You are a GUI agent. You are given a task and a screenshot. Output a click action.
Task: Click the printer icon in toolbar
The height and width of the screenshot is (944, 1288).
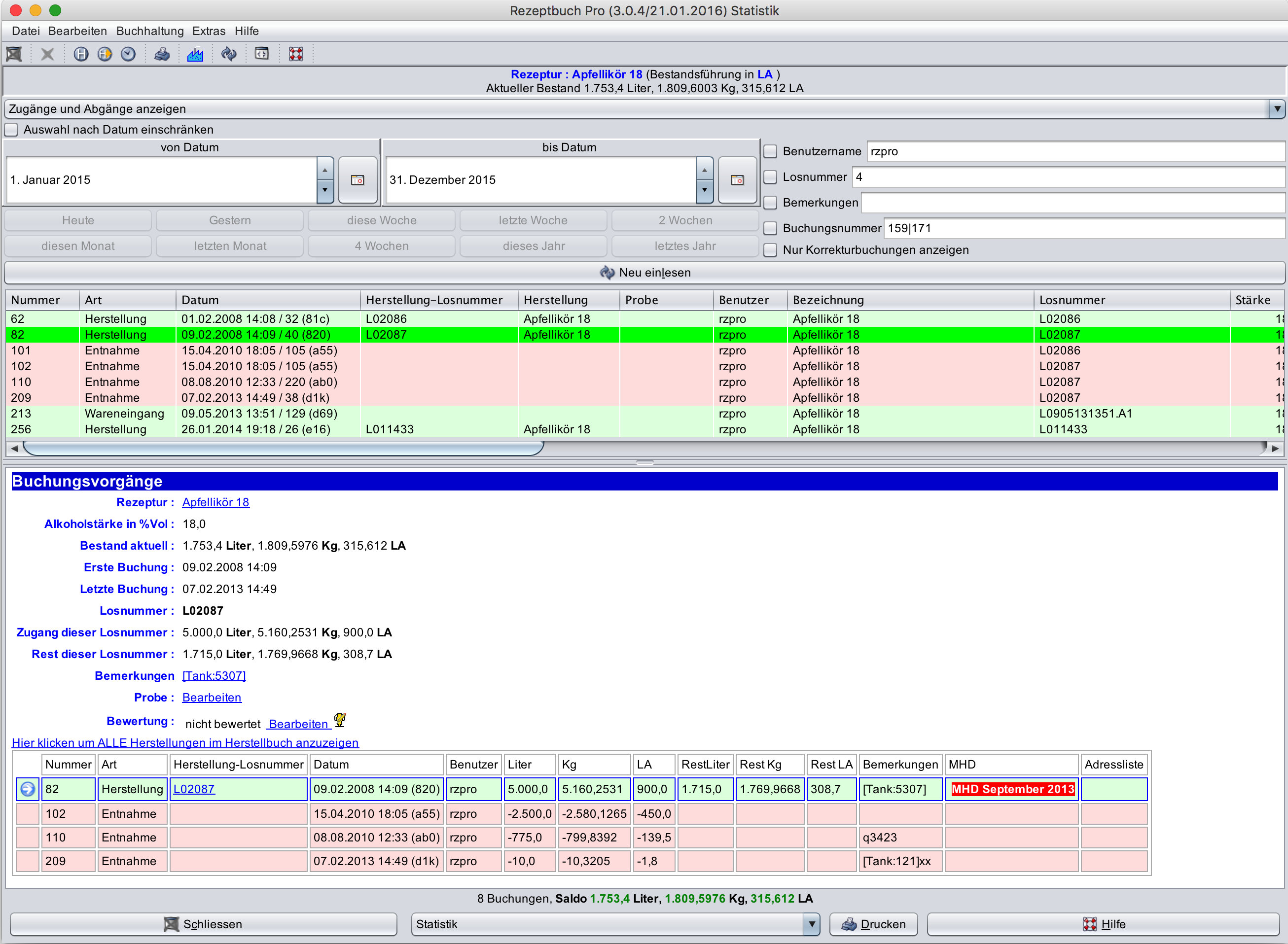click(x=162, y=54)
